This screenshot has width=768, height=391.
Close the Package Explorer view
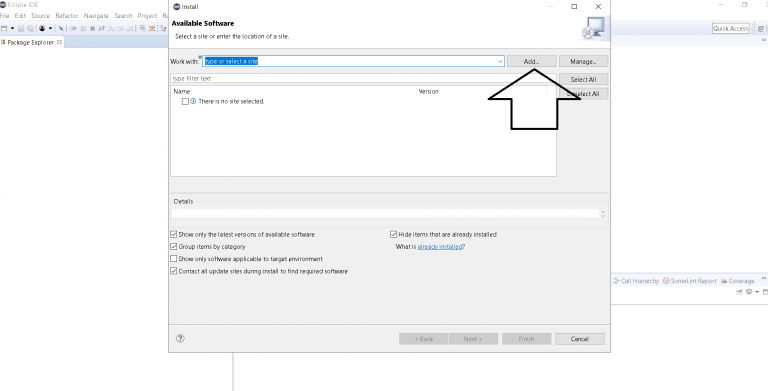coord(60,42)
